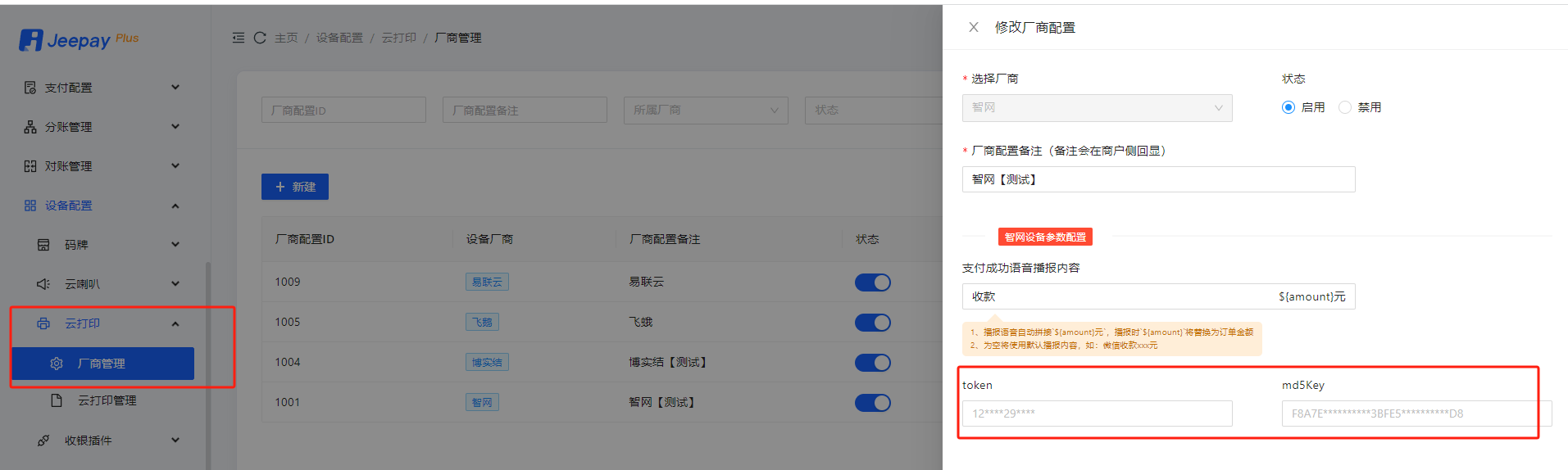The height and width of the screenshot is (470, 1568).
Task: Click the 对账管理 sidebar icon
Action: pyautogui.click(x=30, y=166)
